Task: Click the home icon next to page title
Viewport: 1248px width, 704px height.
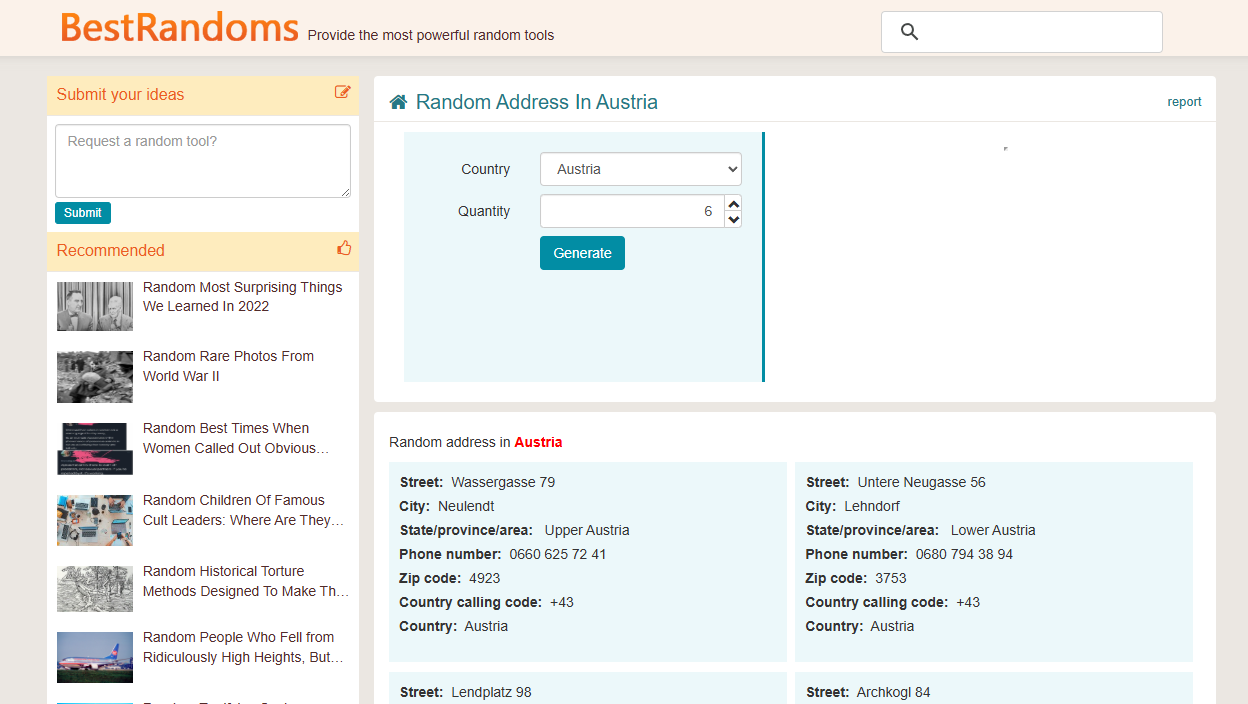Action: [x=398, y=102]
